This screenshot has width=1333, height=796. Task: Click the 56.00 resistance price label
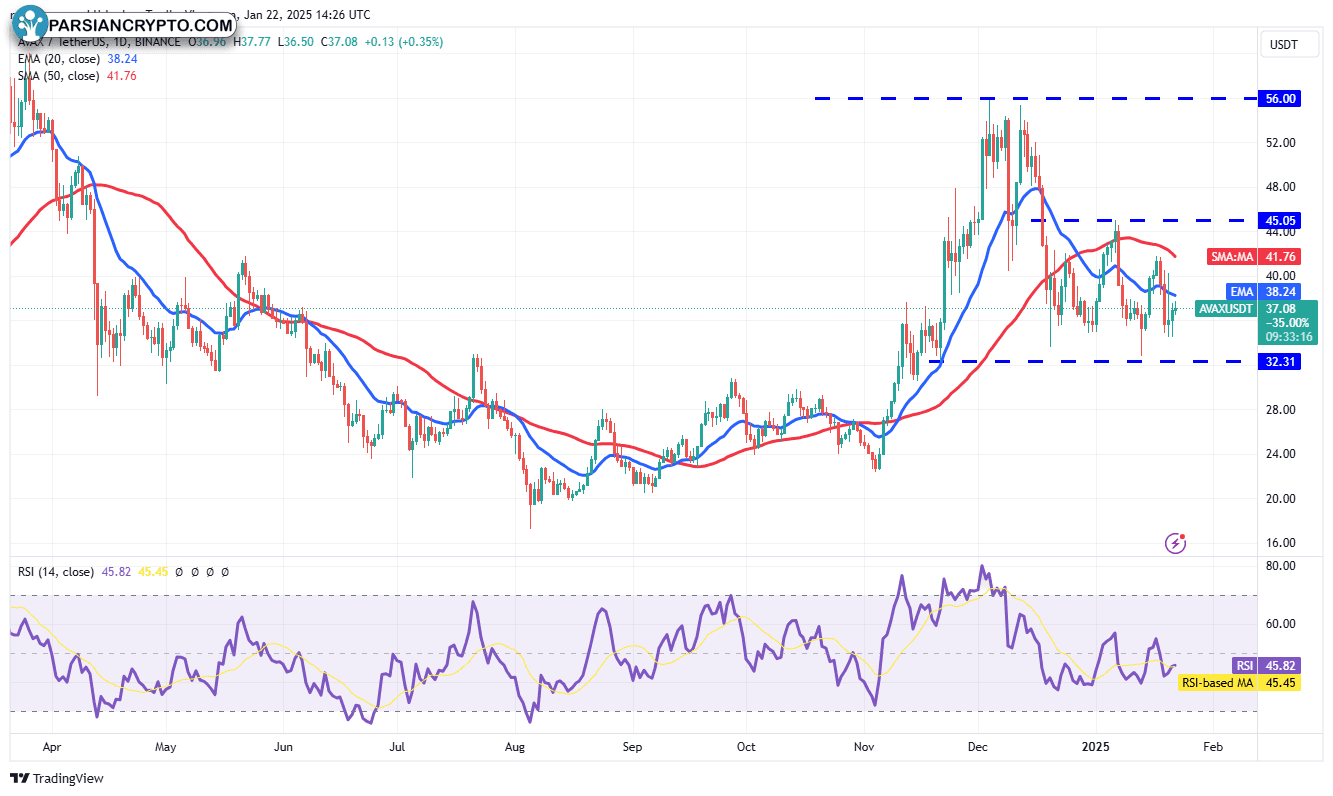[x=1281, y=99]
